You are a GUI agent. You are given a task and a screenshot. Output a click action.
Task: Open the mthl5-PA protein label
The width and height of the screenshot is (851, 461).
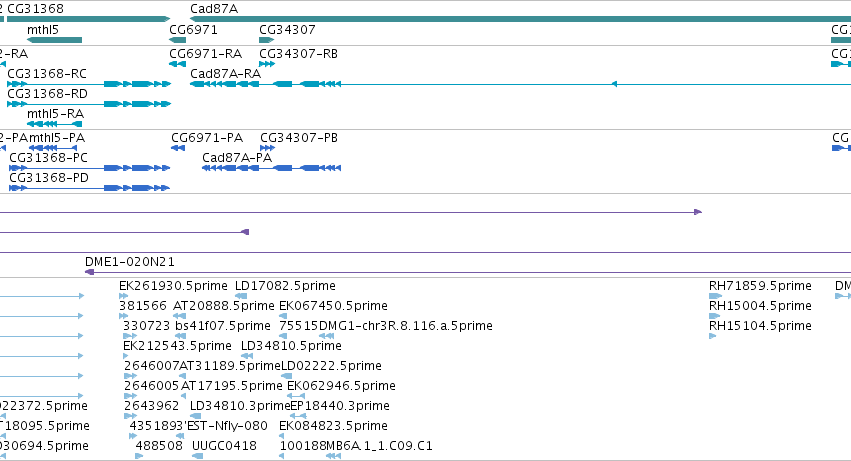point(57,138)
